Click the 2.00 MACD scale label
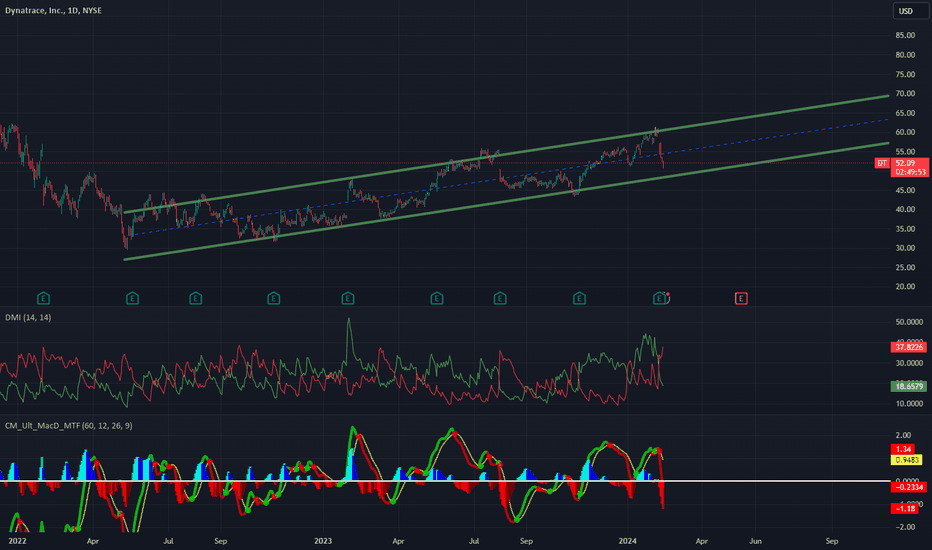932x550 pixels. pyautogui.click(x=903, y=436)
